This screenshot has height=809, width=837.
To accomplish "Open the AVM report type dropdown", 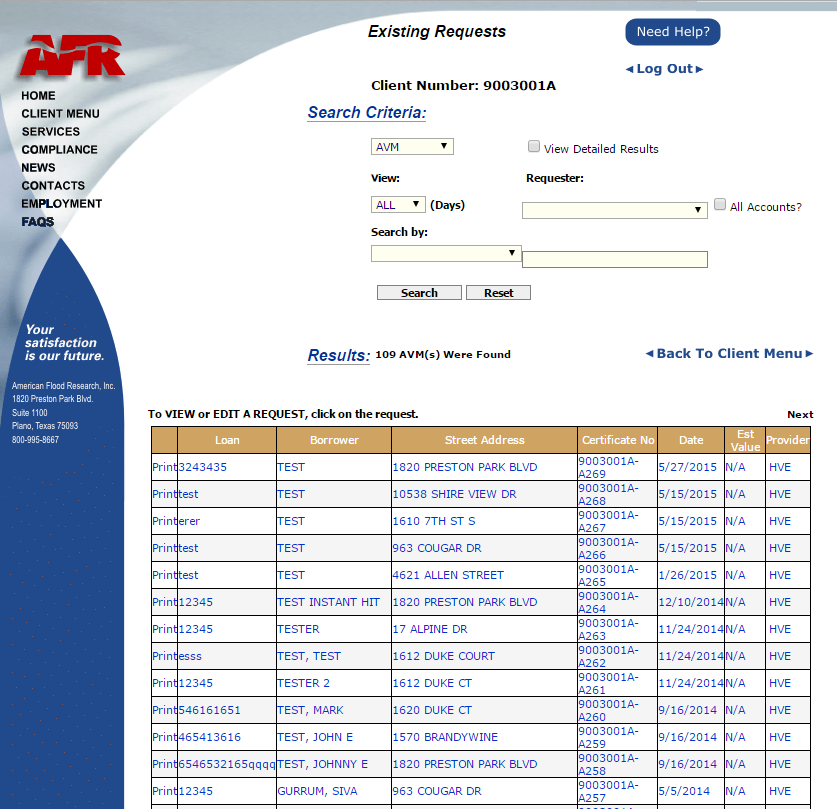I will click(412, 146).
